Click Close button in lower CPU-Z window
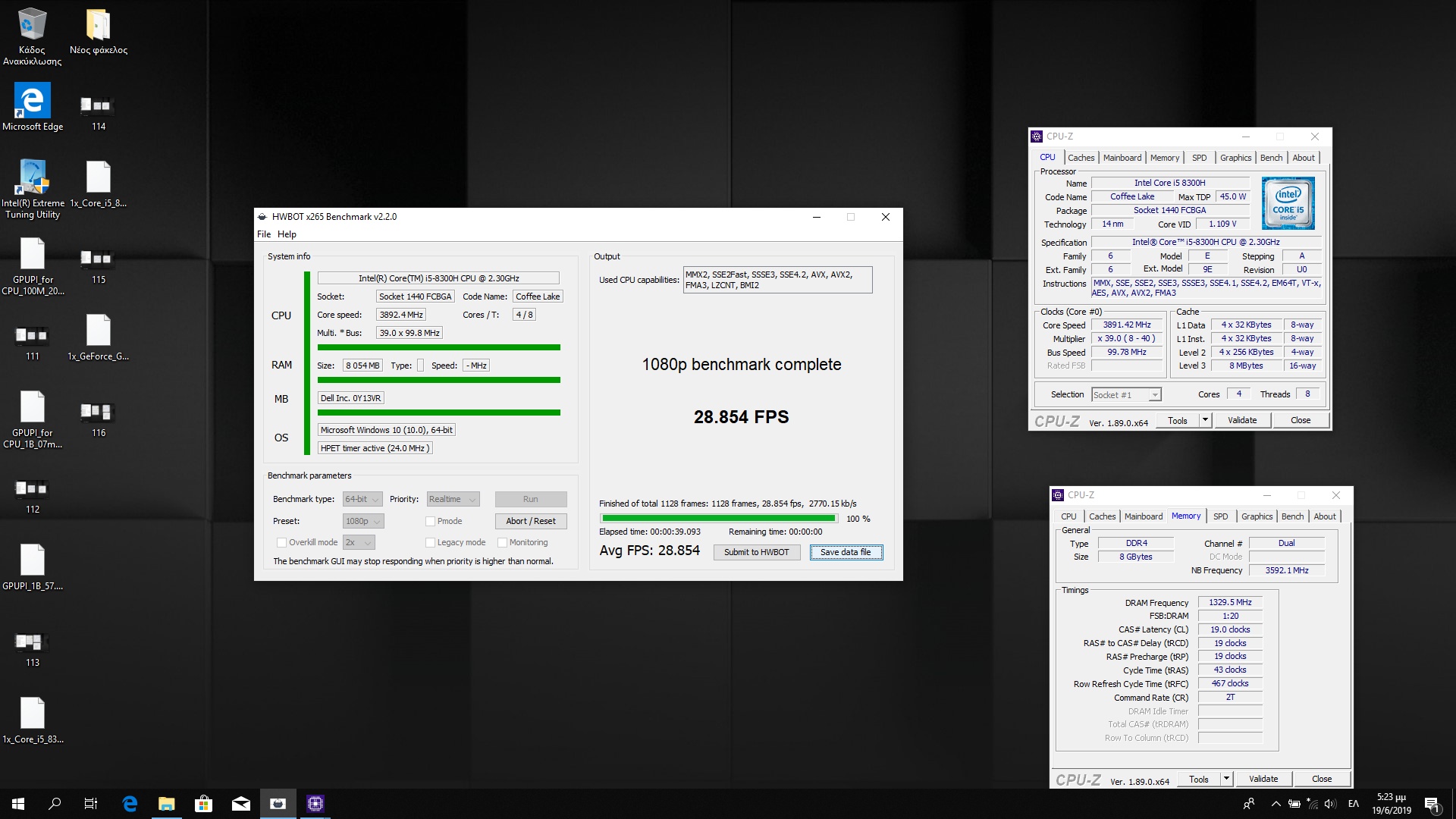This screenshot has height=819, width=1456. pyautogui.click(x=1322, y=779)
